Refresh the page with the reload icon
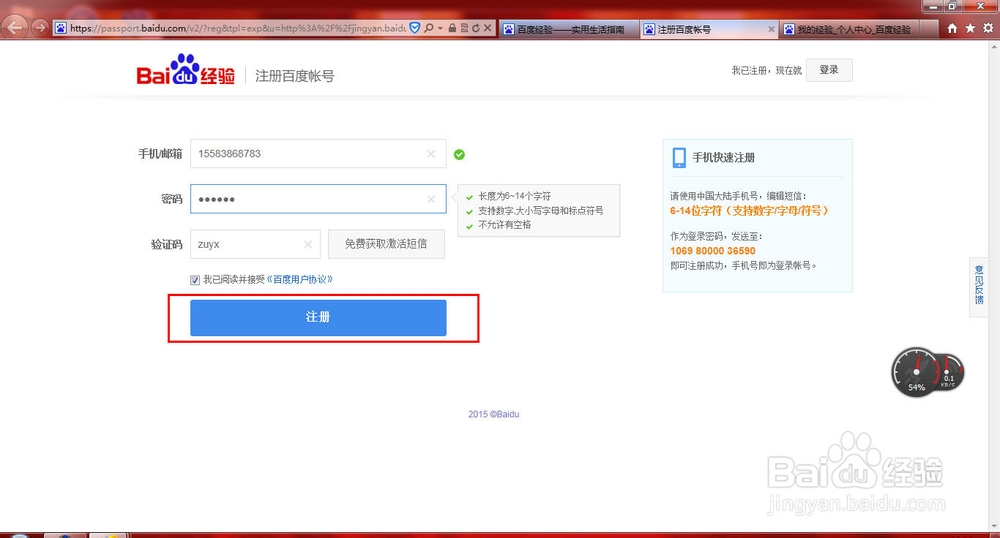Image resolution: width=1000 pixels, height=538 pixels. [x=476, y=28]
